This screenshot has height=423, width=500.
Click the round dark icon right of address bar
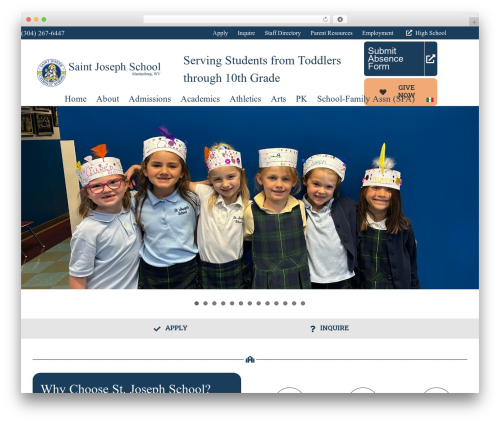(x=340, y=19)
